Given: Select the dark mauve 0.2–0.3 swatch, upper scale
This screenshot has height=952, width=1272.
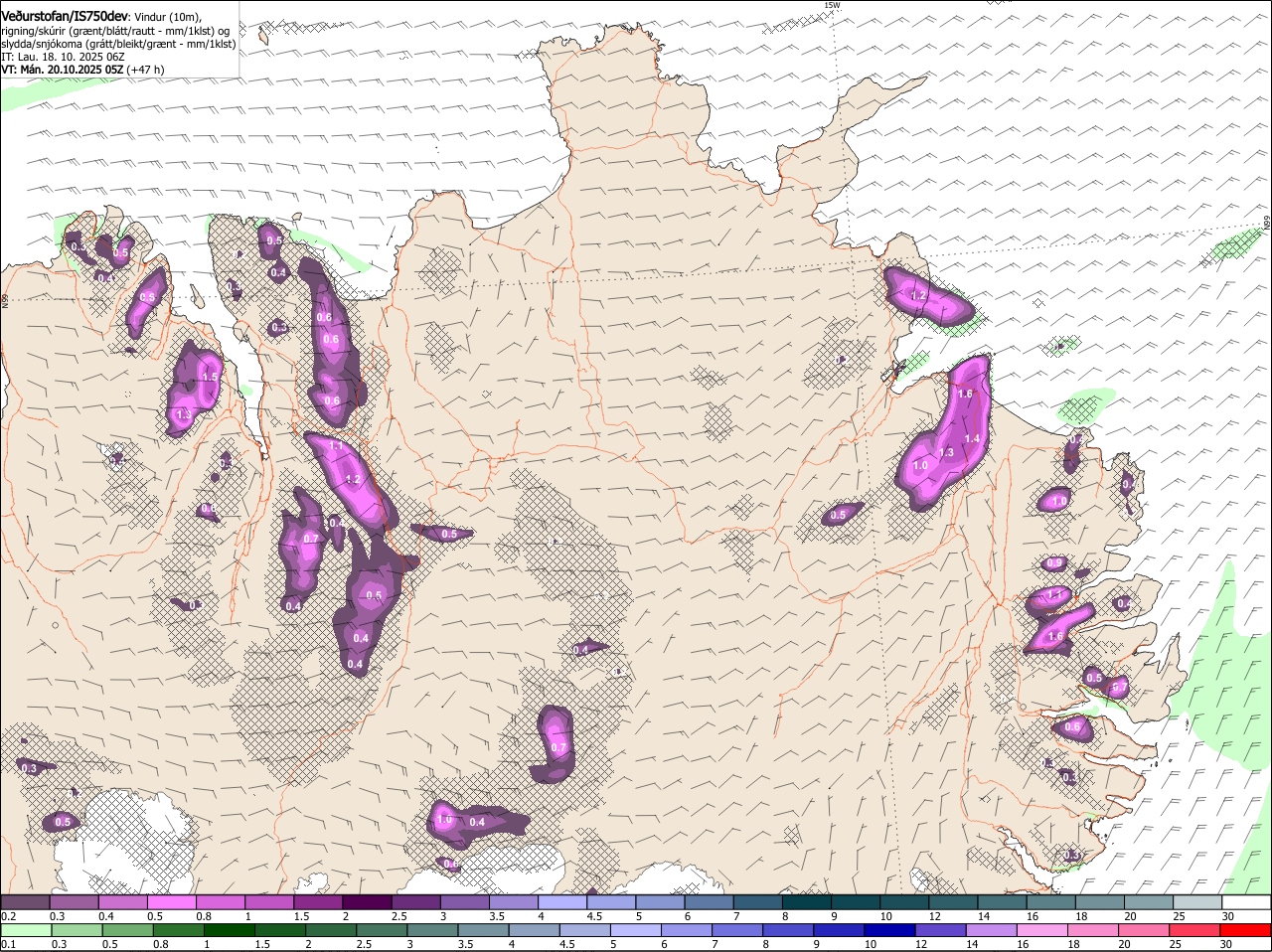Looking at the screenshot, I should (x=25, y=902).
